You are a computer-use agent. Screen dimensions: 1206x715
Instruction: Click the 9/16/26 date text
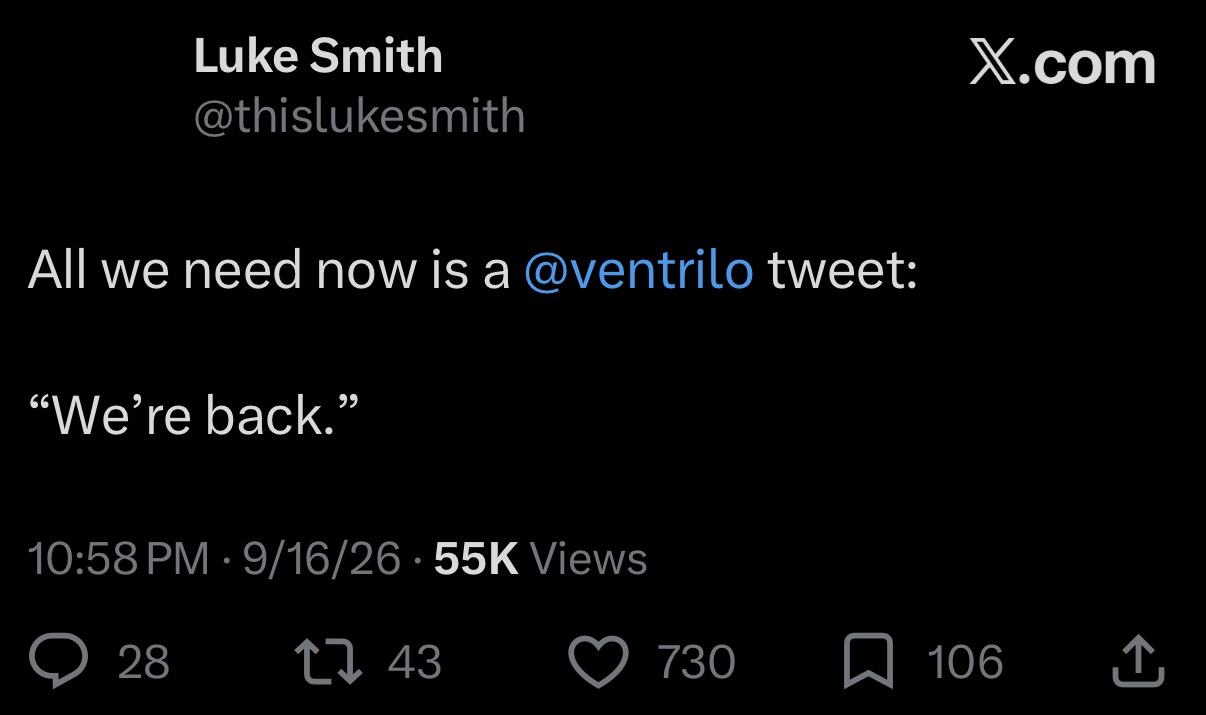(322, 558)
